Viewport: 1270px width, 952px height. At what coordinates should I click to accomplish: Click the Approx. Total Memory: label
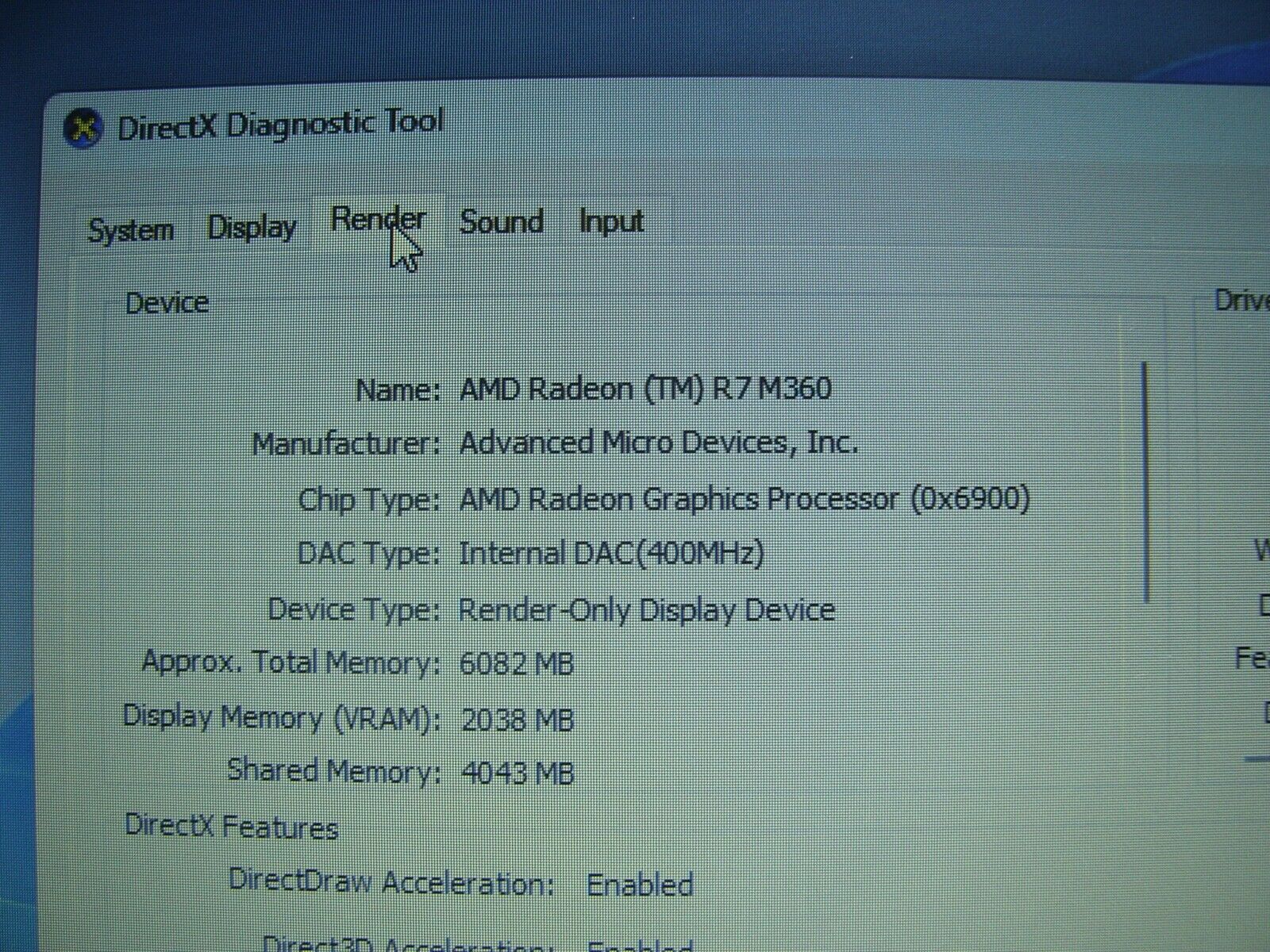291,662
